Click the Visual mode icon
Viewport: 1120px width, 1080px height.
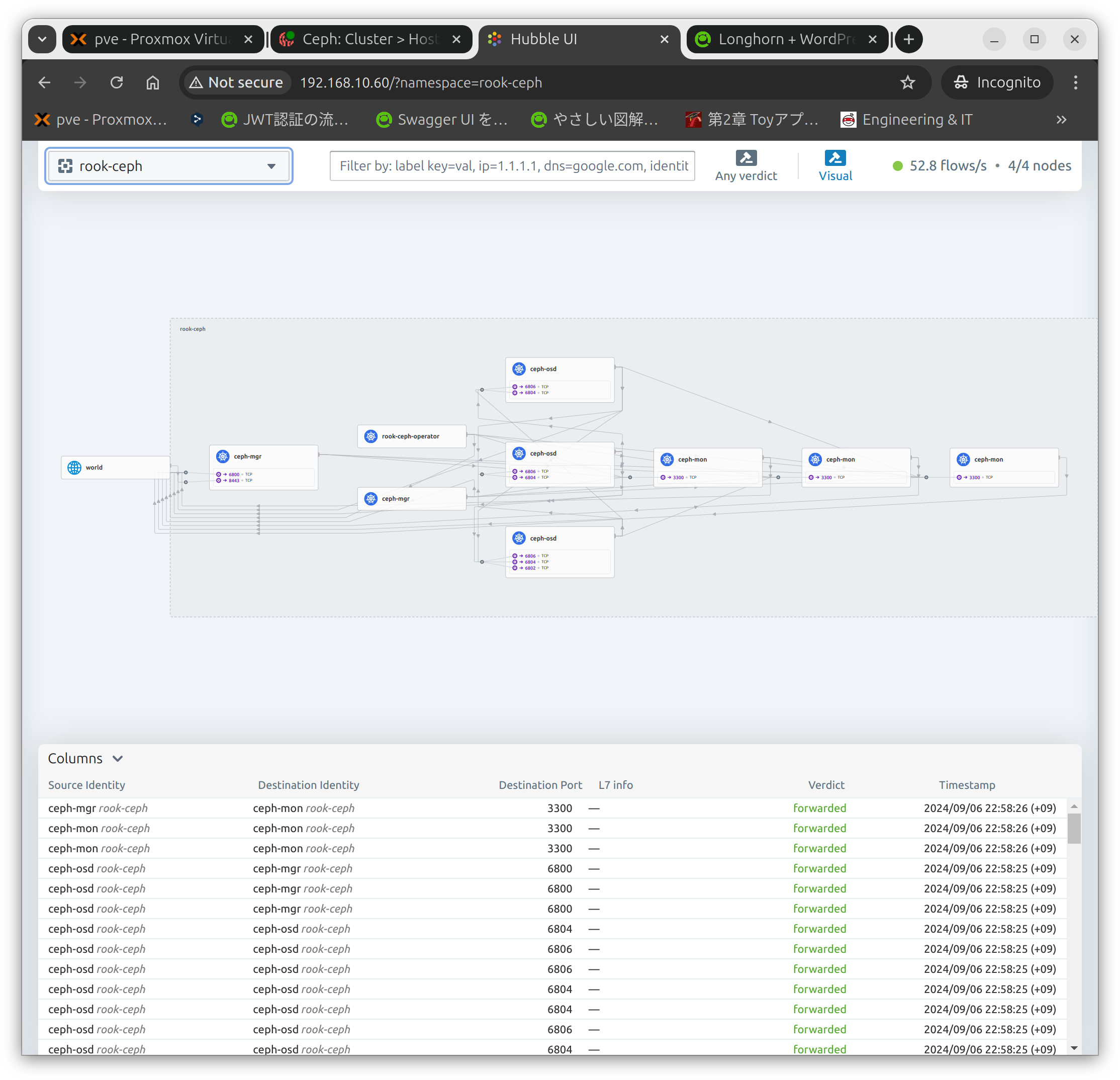[x=835, y=158]
